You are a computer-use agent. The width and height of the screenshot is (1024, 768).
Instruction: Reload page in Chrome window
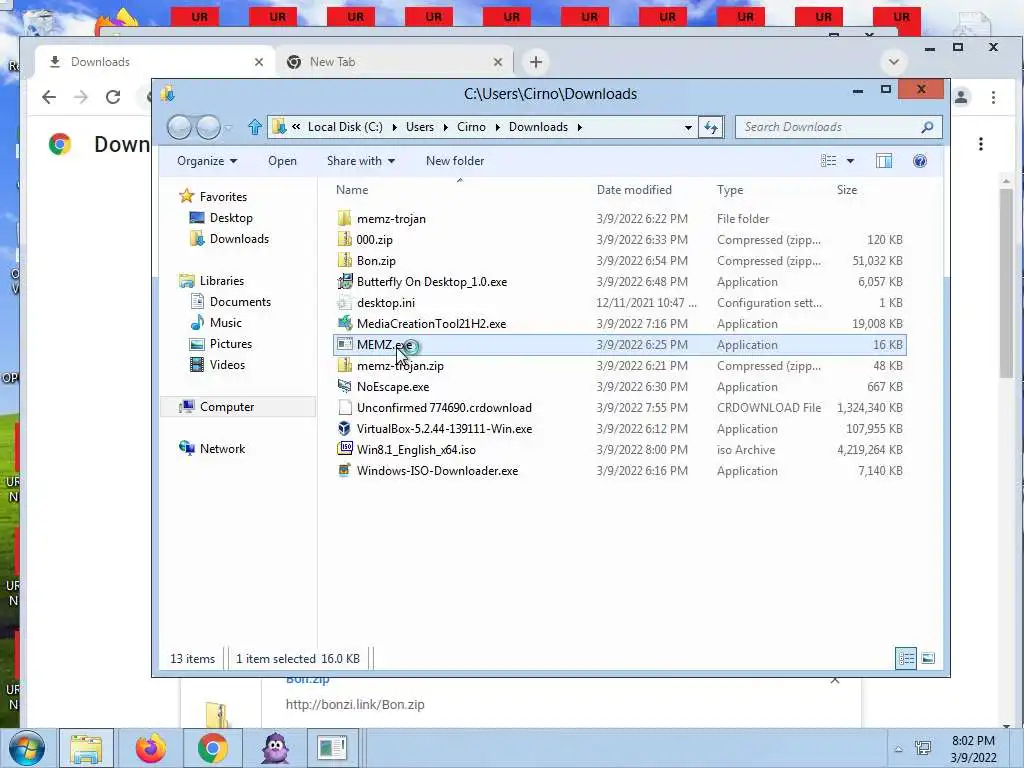(x=113, y=97)
